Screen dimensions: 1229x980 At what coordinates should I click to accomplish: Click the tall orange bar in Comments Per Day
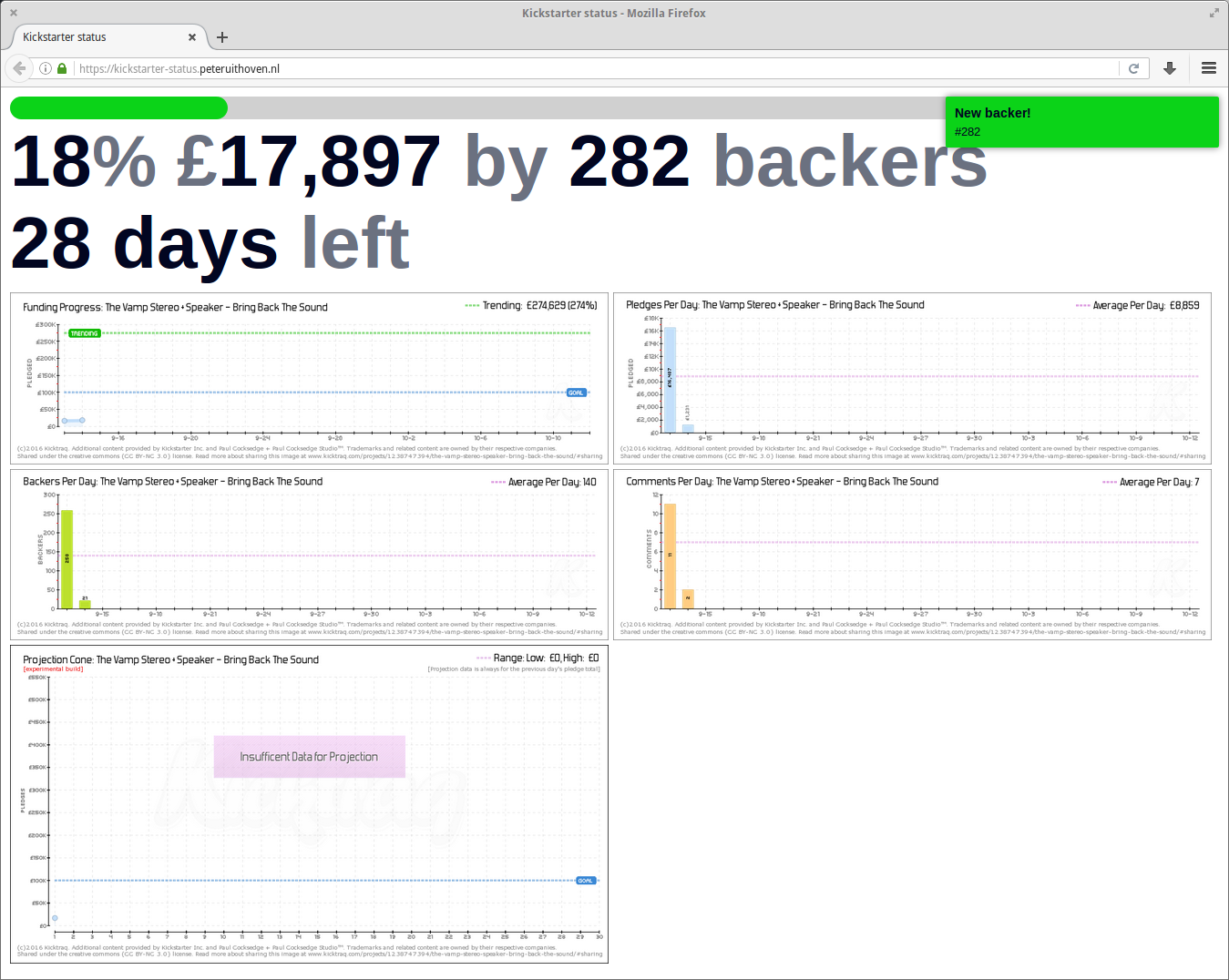[670, 556]
